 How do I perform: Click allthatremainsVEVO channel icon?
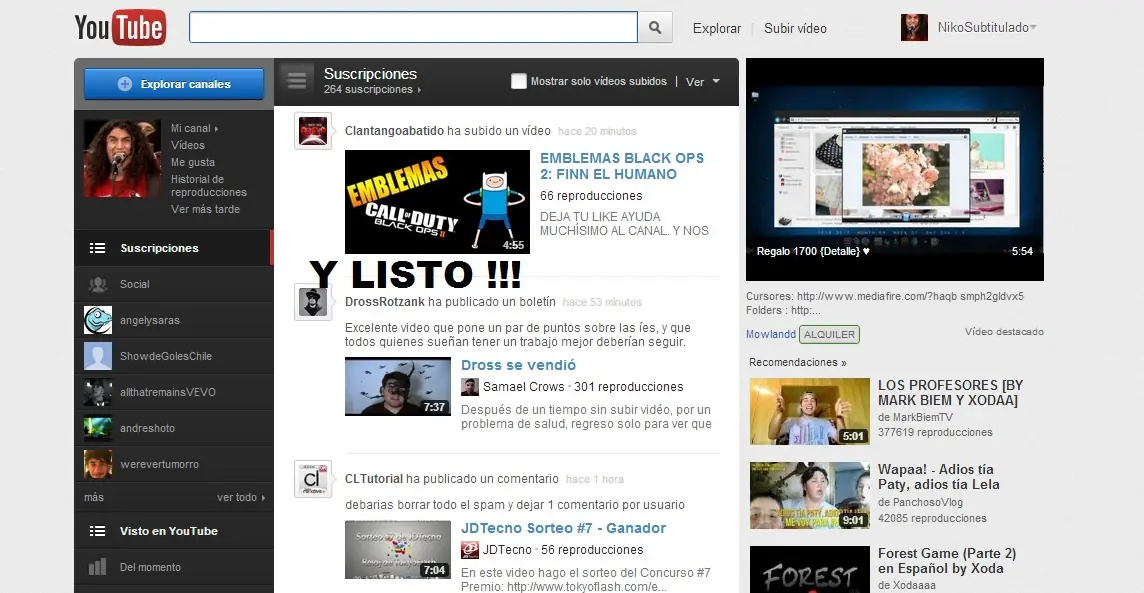click(x=98, y=392)
